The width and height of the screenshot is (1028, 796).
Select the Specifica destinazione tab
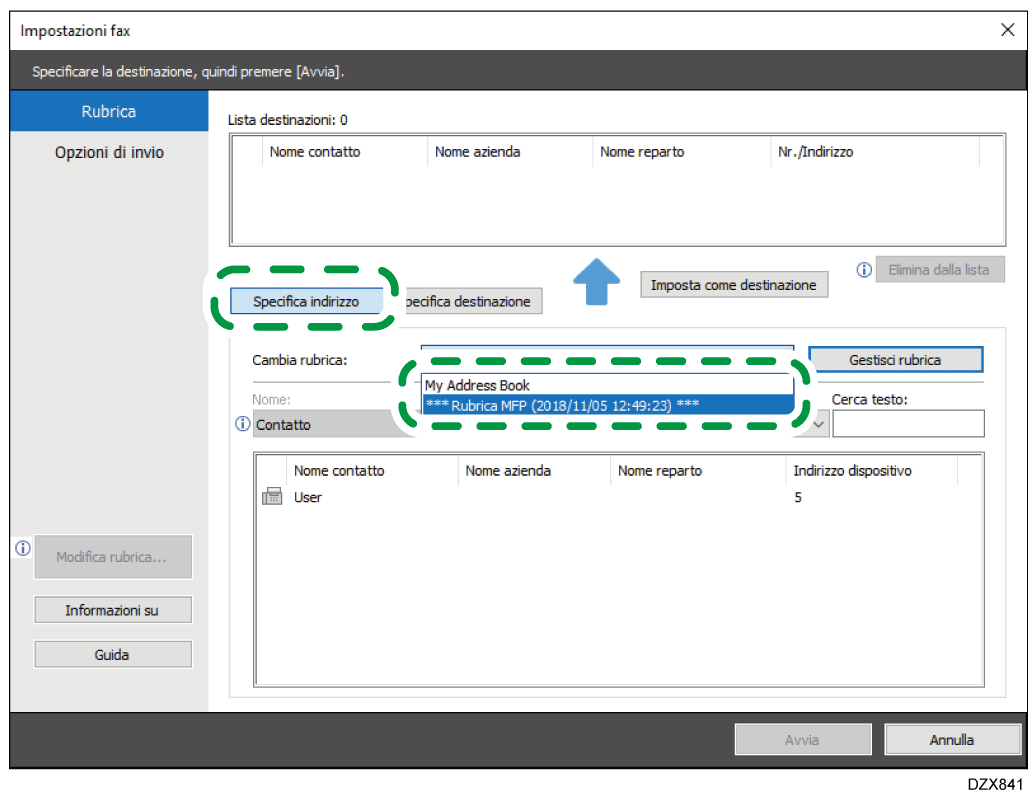(473, 301)
